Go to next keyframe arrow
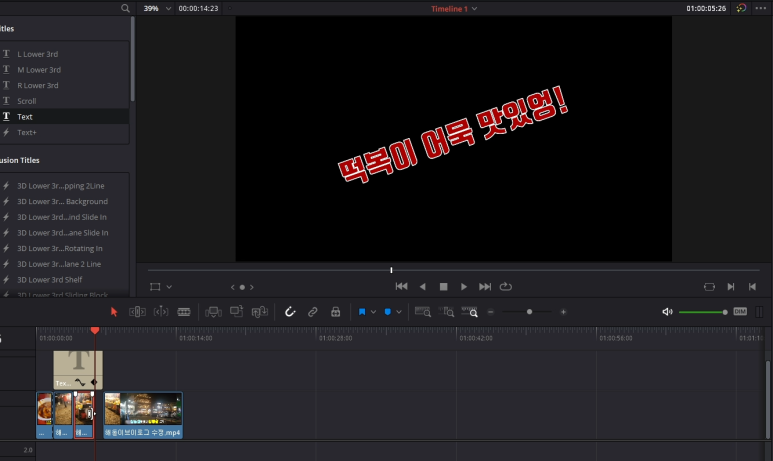 252,287
